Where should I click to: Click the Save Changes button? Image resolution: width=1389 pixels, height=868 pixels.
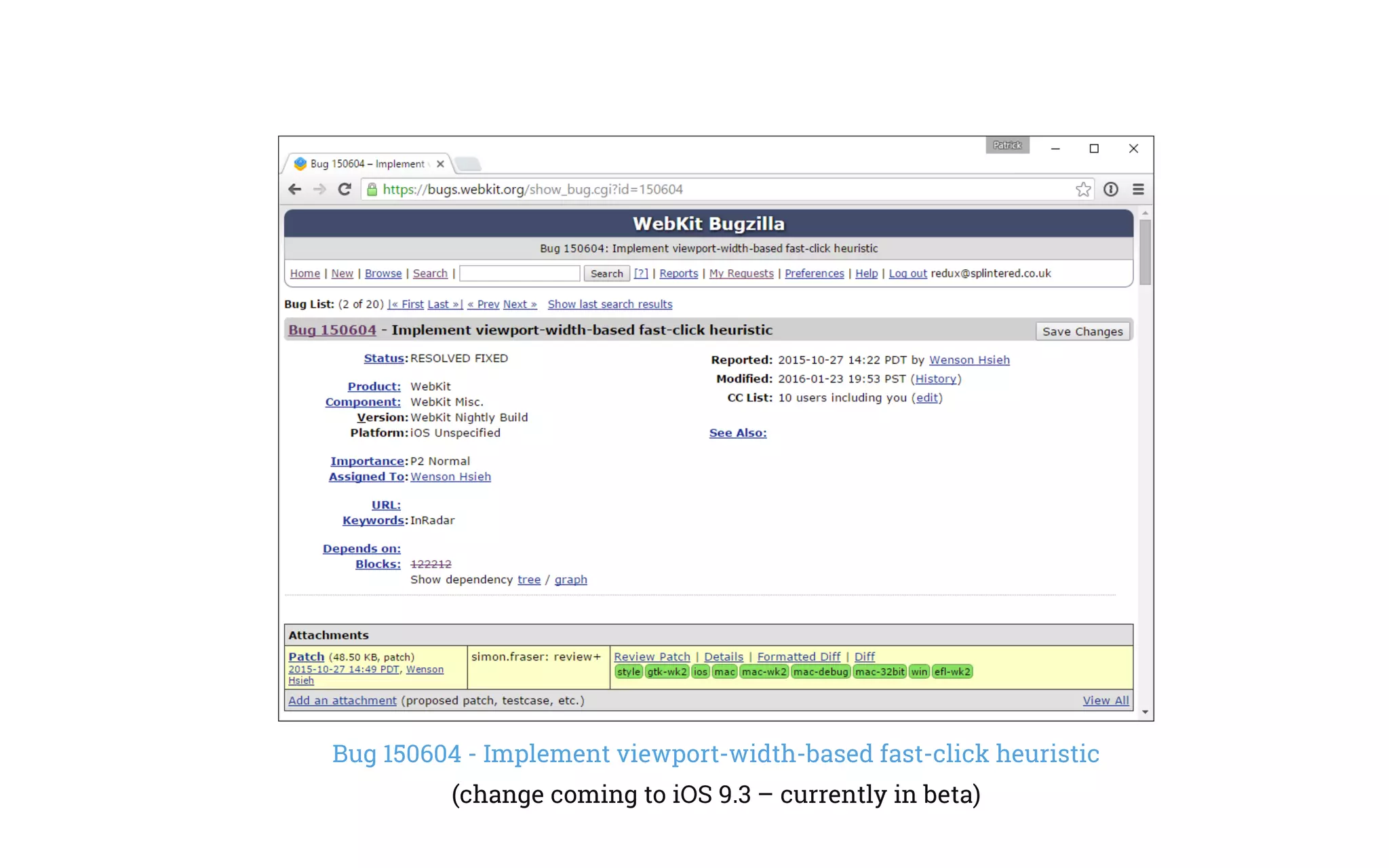coord(1082,331)
